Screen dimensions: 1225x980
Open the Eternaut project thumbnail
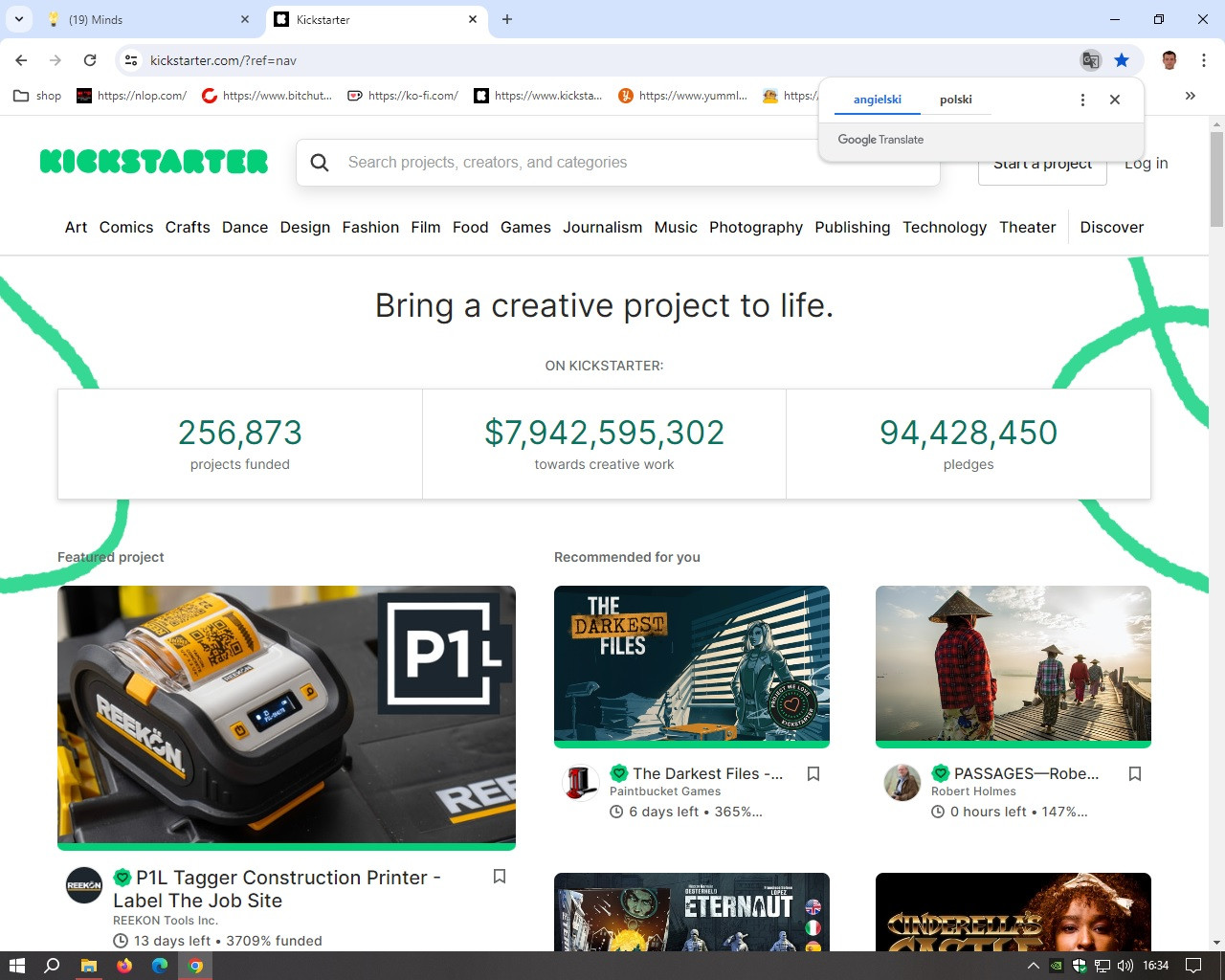pos(692,912)
